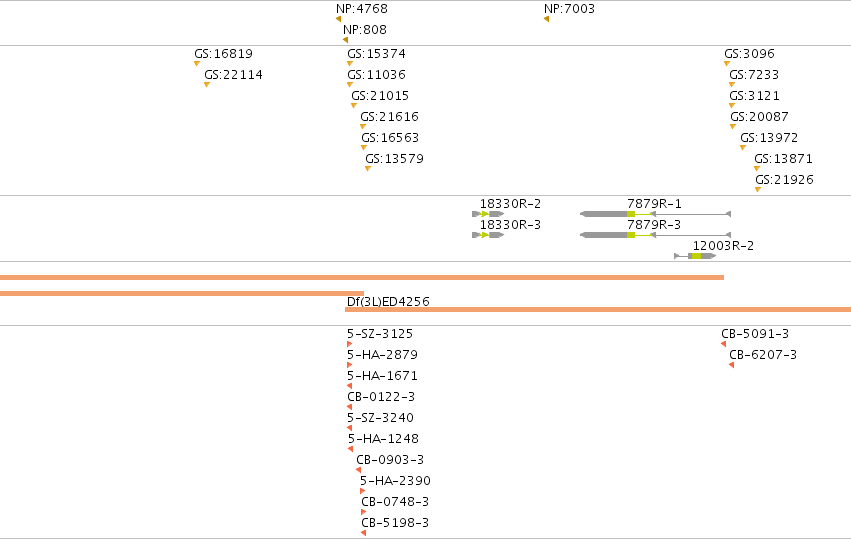Screen dimensions: 851x539
Task: Select the CB-0748-3 insertion label
Action: 395,502
